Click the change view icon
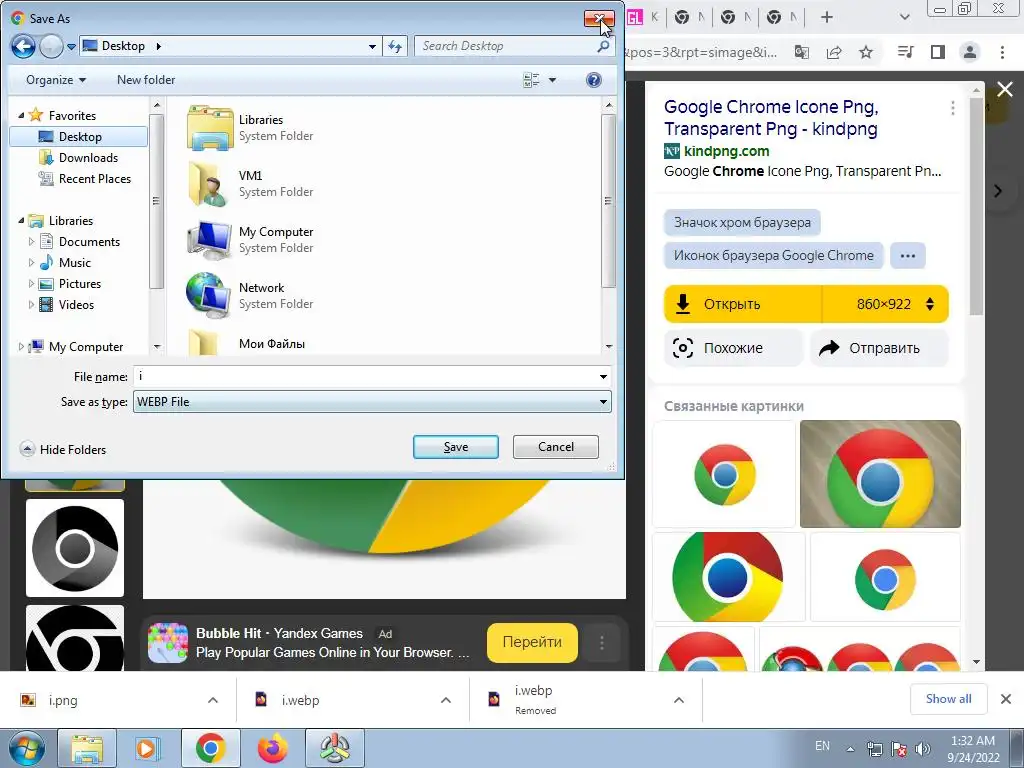1024x768 pixels. pyautogui.click(x=532, y=80)
